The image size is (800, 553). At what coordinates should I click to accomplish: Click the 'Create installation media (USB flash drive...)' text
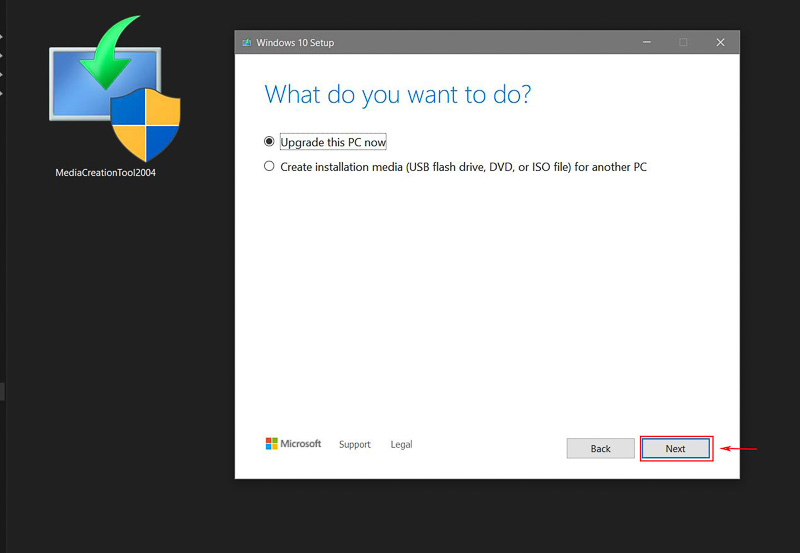click(x=463, y=167)
